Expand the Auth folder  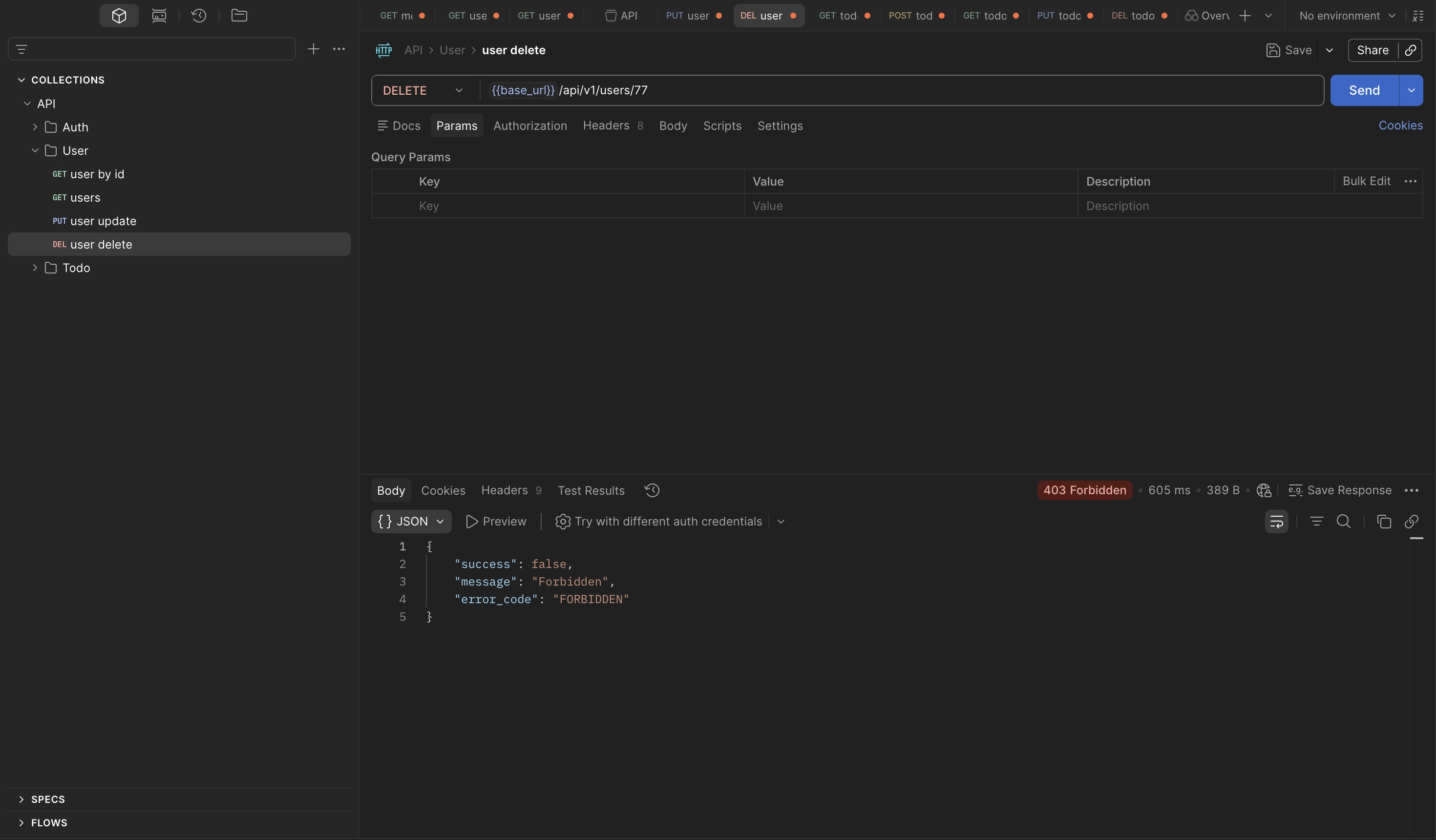pyautogui.click(x=35, y=126)
